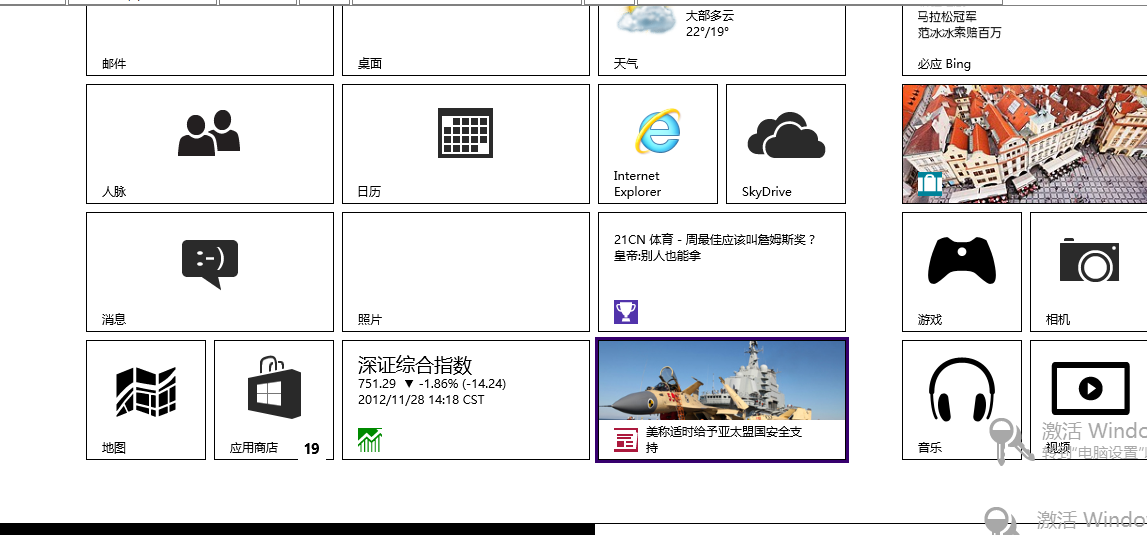Open the 深证综合指数 finance tile
The width and height of the screenshot is (1147, 535).
(466, 400)
